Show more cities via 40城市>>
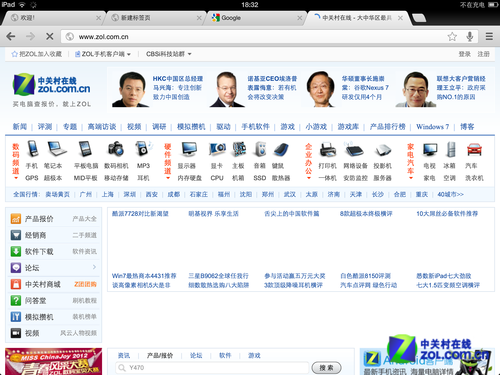Image resolution: width=500 pixels, height=375 pixels. [x=450, y=194]
